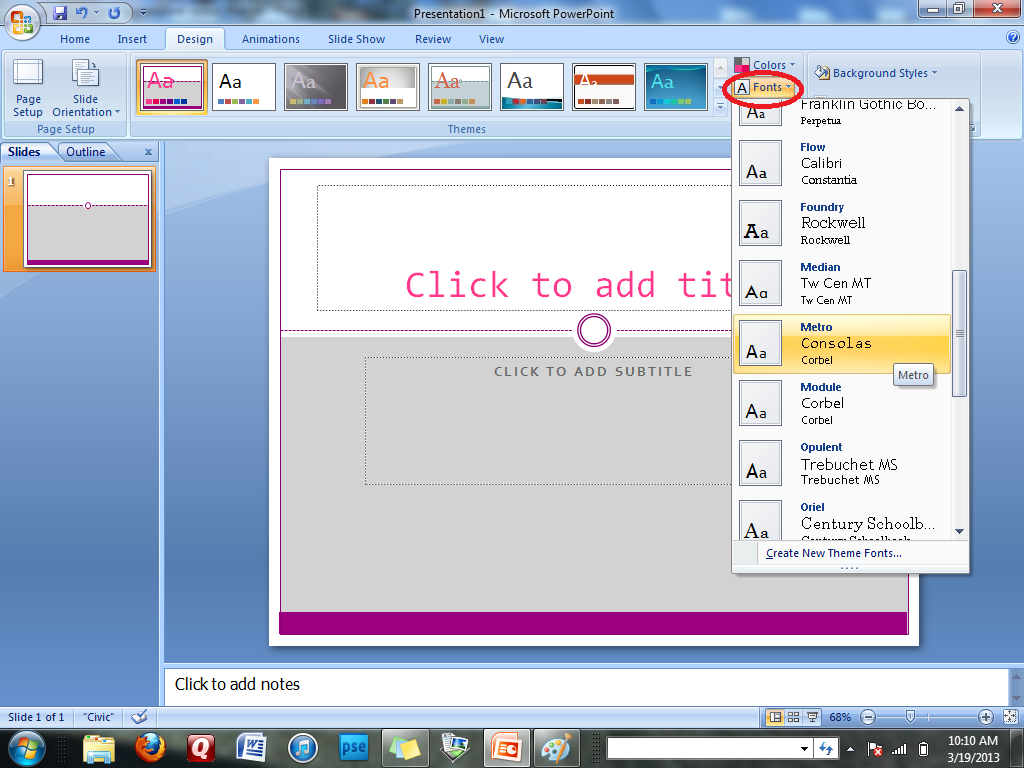Open the View ribbon tab
The image size is (1024, 768).
[x=491, y=39]
